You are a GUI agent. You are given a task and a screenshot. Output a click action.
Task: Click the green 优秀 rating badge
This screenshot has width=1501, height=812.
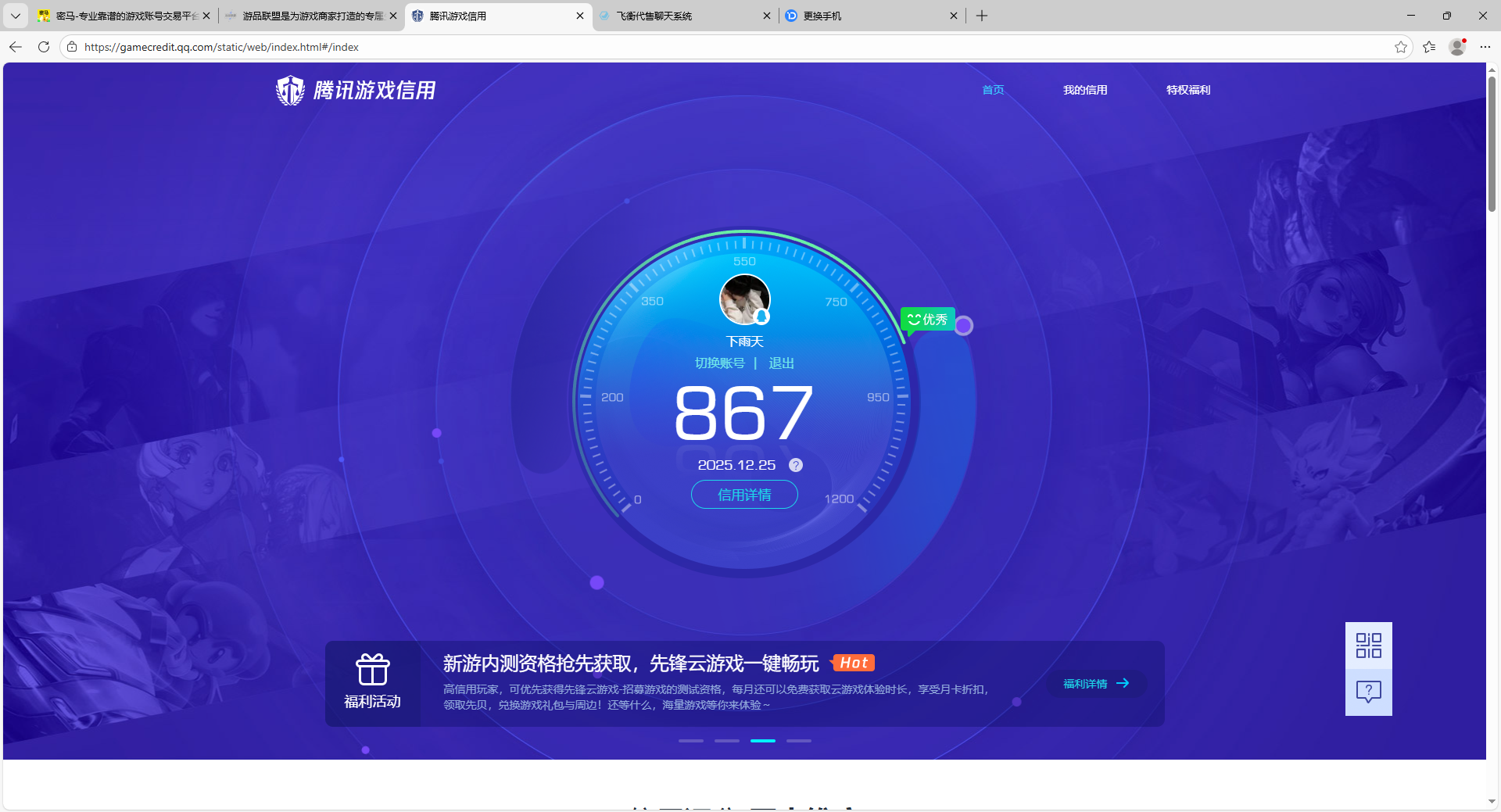point(927,320)
